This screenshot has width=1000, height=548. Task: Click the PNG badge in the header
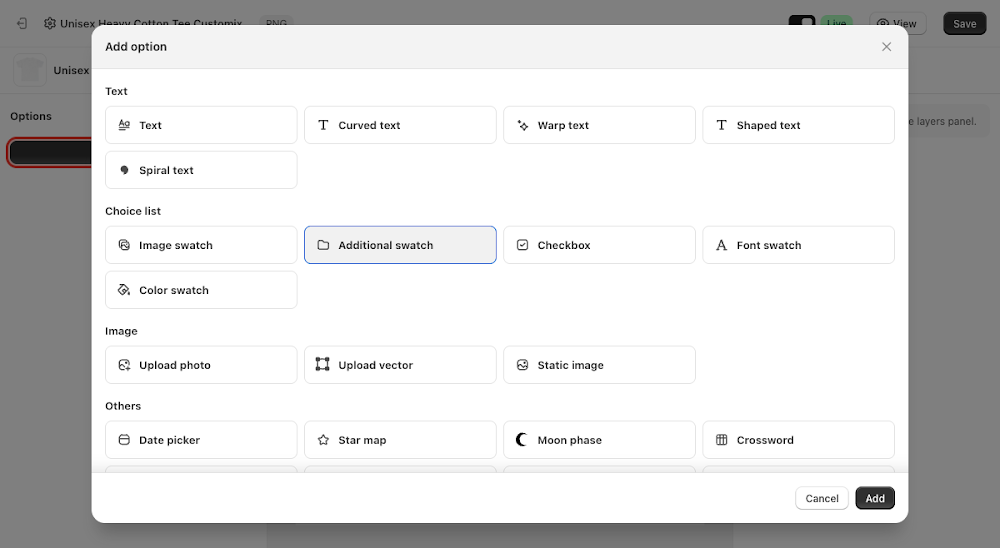pyautogui.click(x=276, y=23)
